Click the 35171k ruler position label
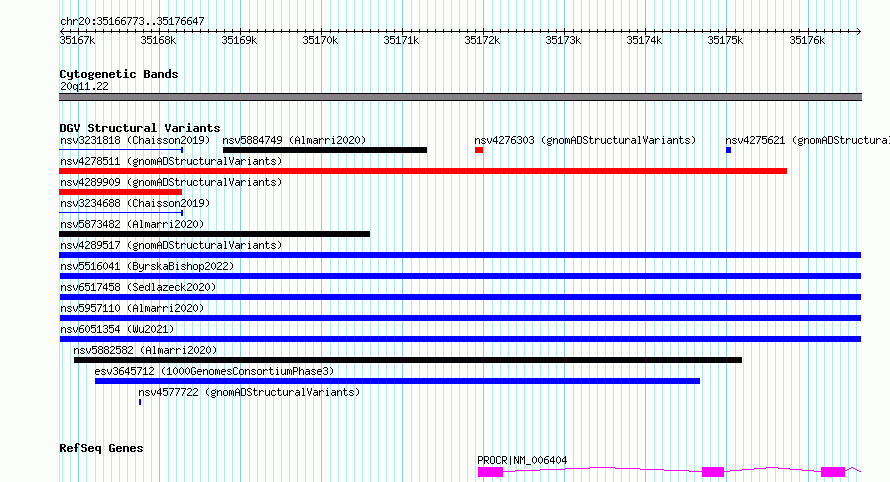The image size is (890, 482). (x=401, y=40)
